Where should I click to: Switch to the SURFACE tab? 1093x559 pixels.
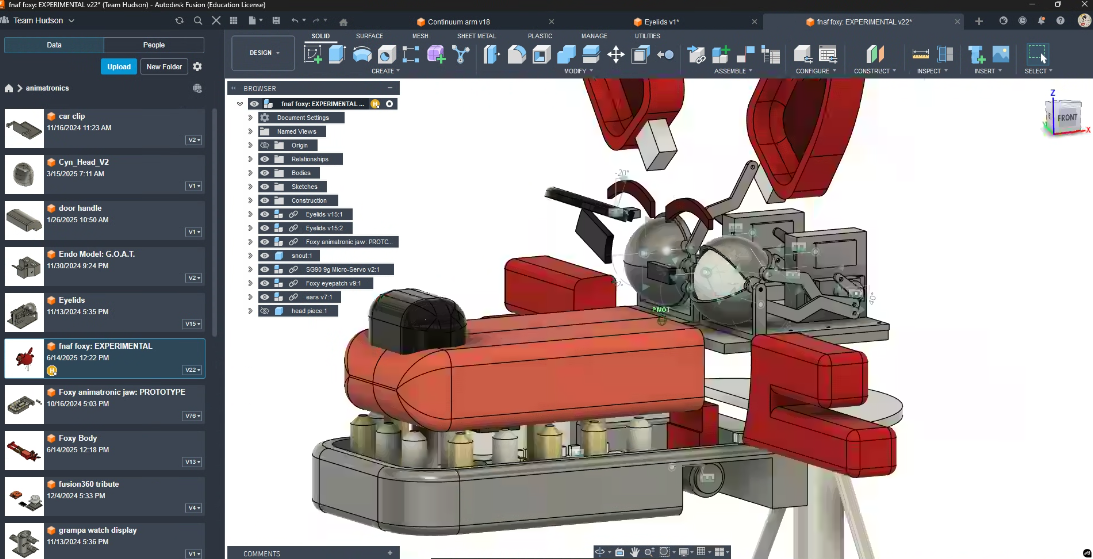pos(369,36)
